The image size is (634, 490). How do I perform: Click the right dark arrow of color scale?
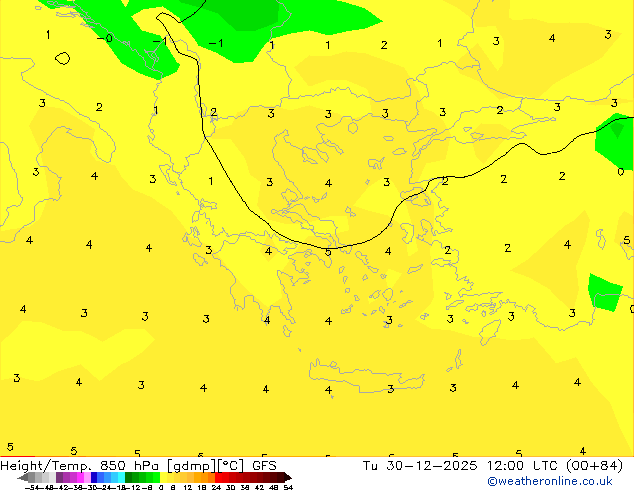pos(288,478)
